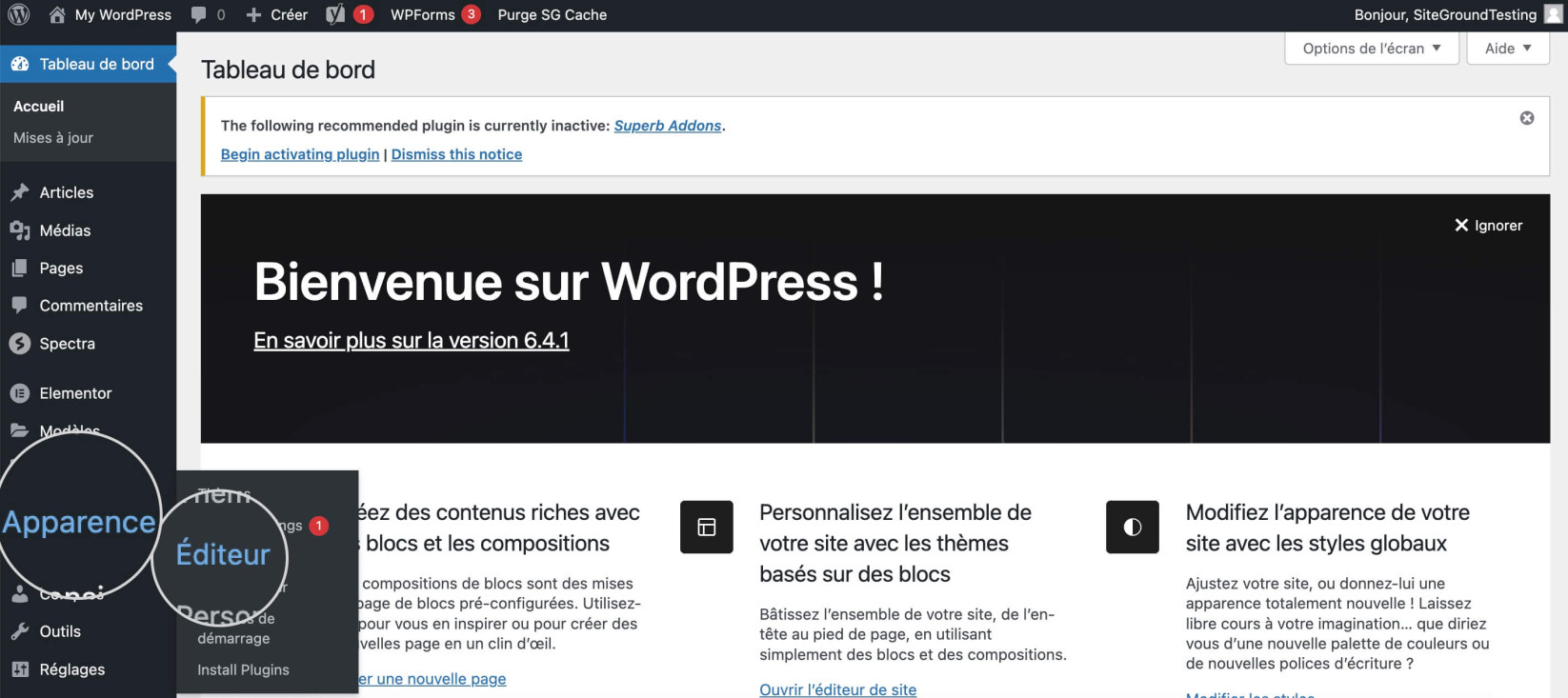
Task: Open Install Plugins submenu item
Action: (243, 670)
